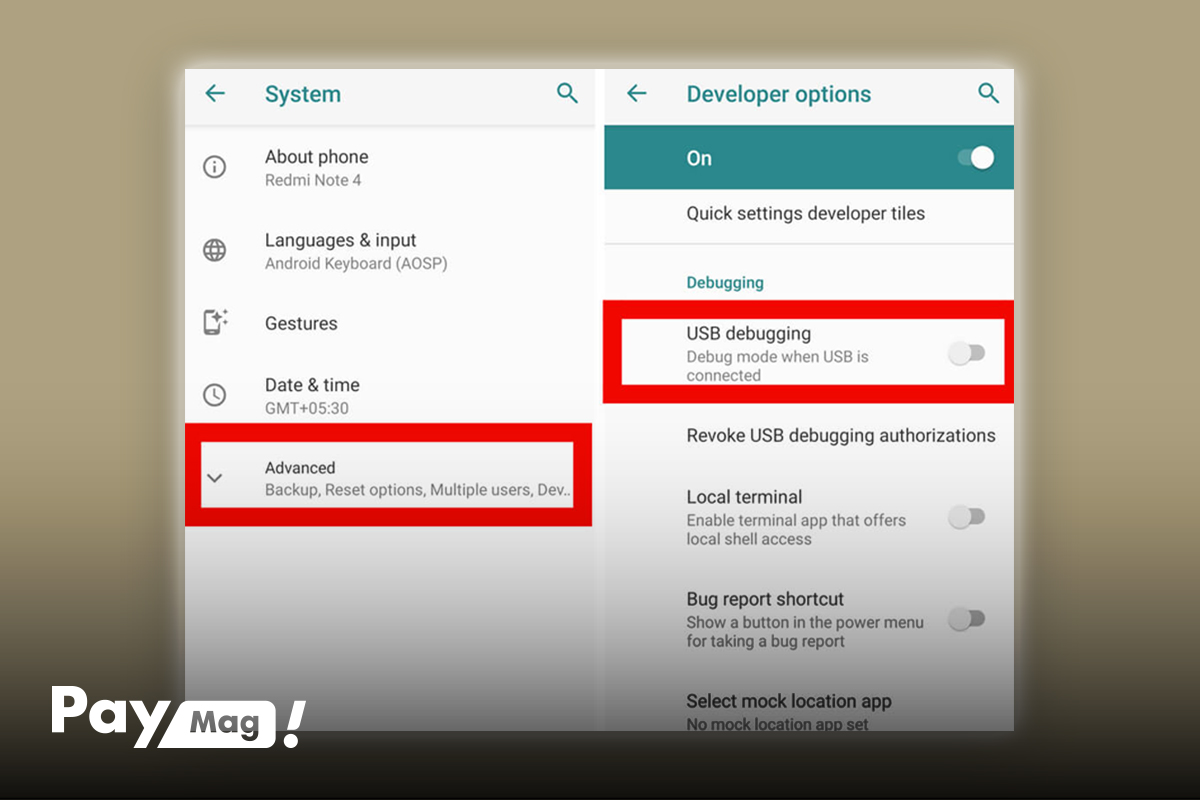Go back from Developer options screen

636,94
